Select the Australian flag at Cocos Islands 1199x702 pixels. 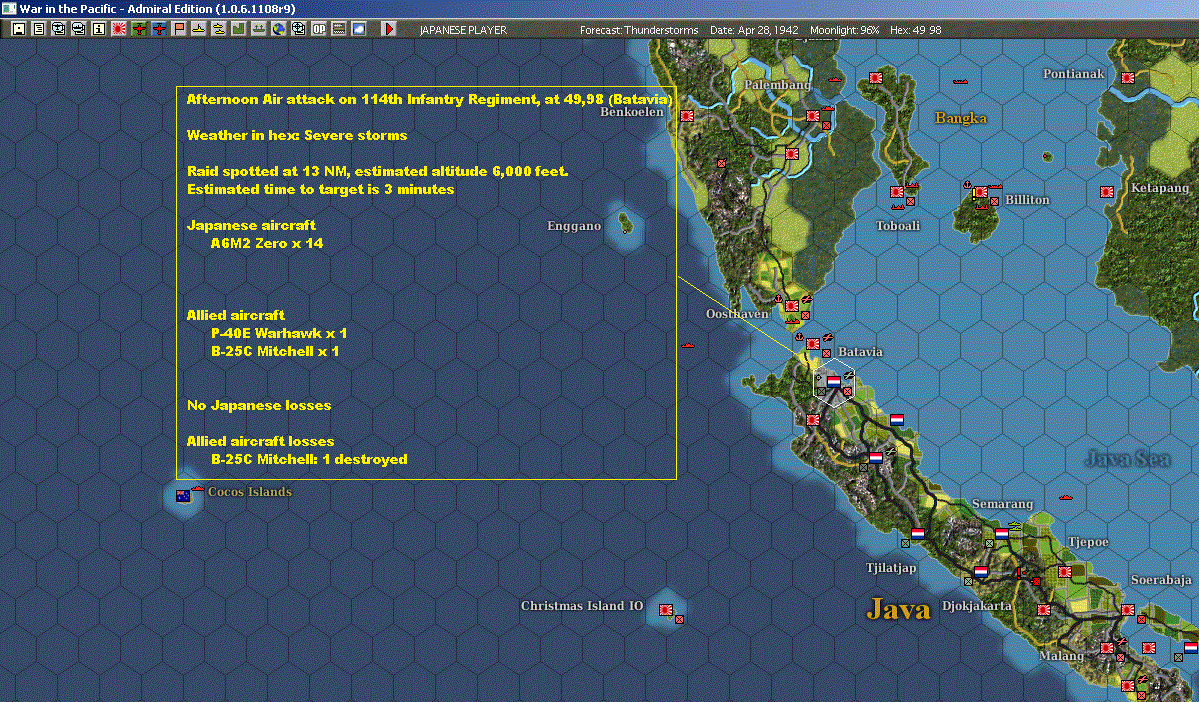(183, 496)
